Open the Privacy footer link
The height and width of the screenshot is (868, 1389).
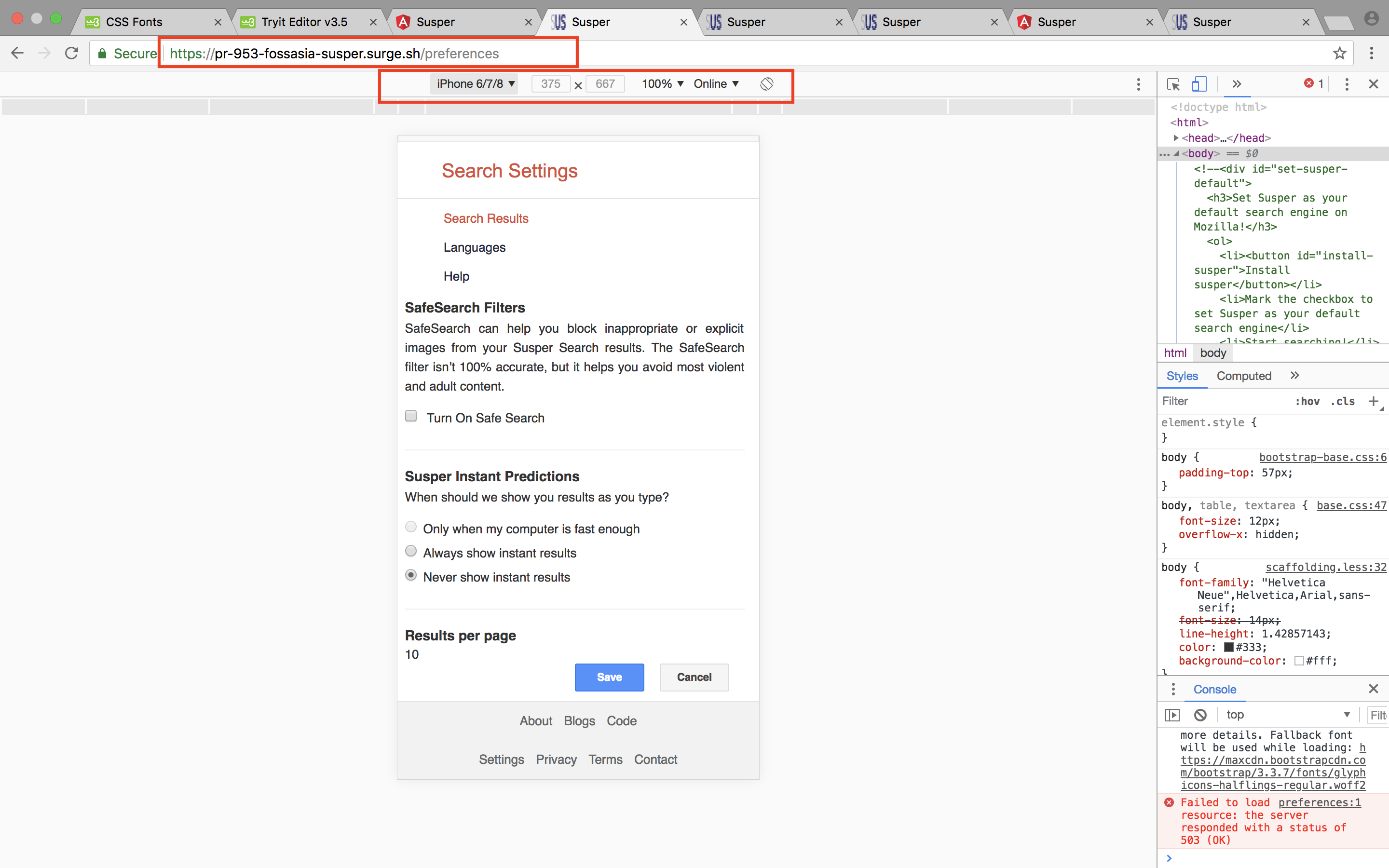[556, 759]
